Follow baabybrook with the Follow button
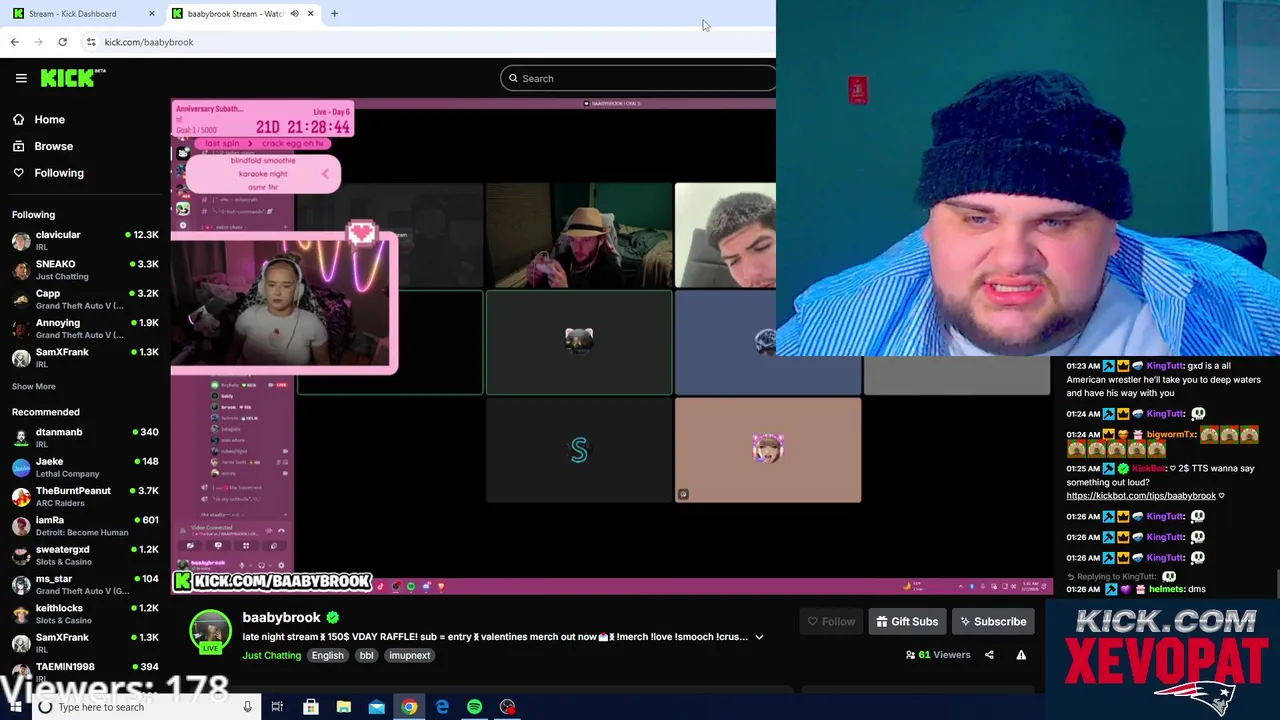Viewport: 1280px width, 720px height. tap(831, 621)
